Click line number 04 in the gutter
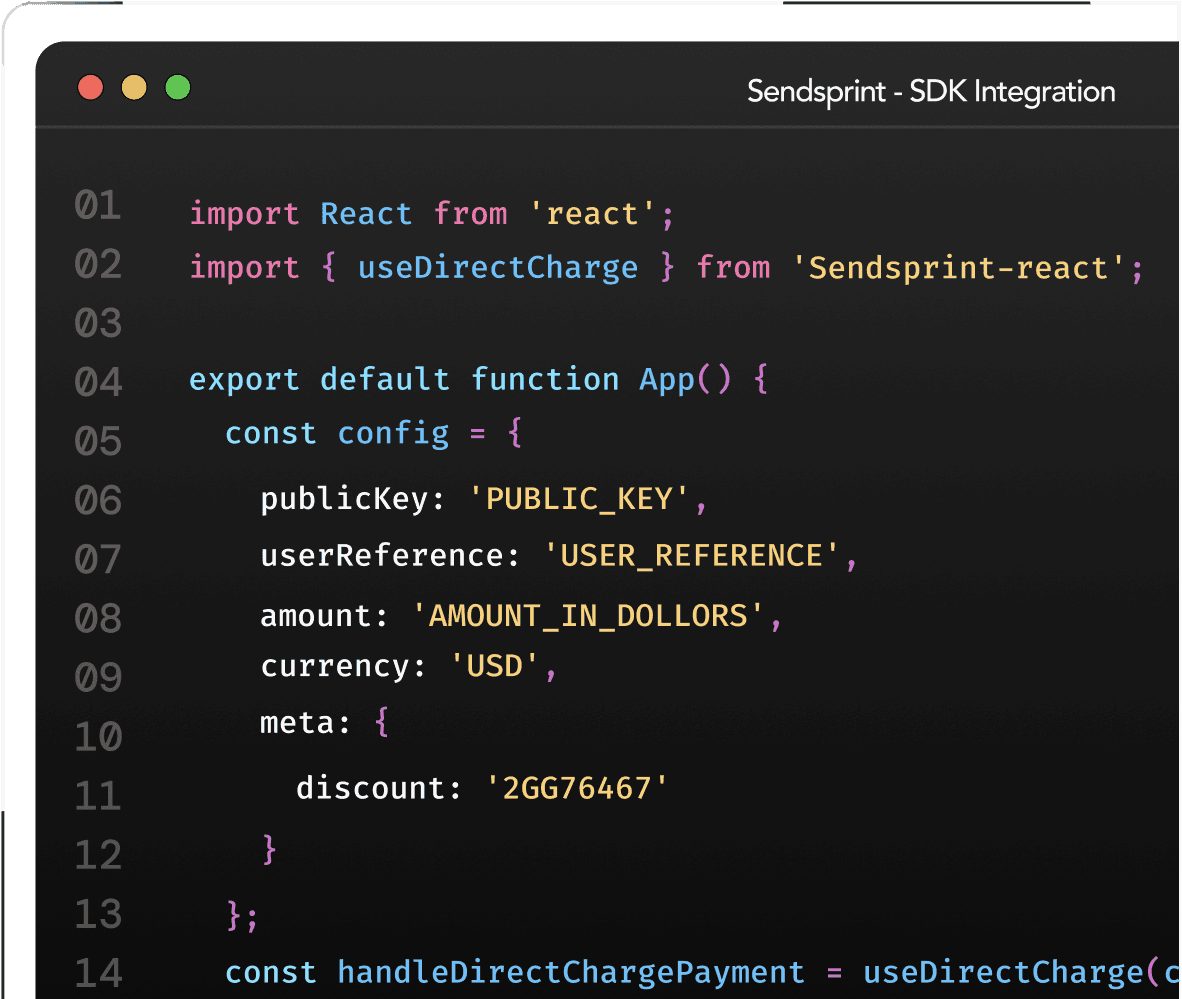The height and width of the screenshot is (999, 1182). click(x=98, y=382)
